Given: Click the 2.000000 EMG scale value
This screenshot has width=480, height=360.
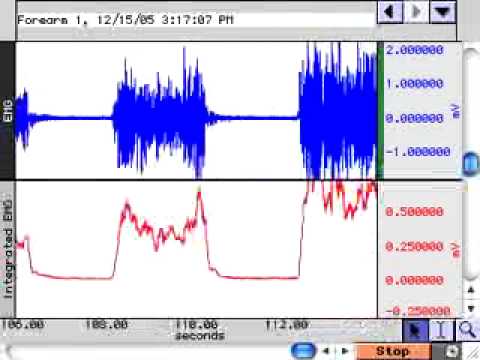Looking at the screenshot, I should [415, 50].
